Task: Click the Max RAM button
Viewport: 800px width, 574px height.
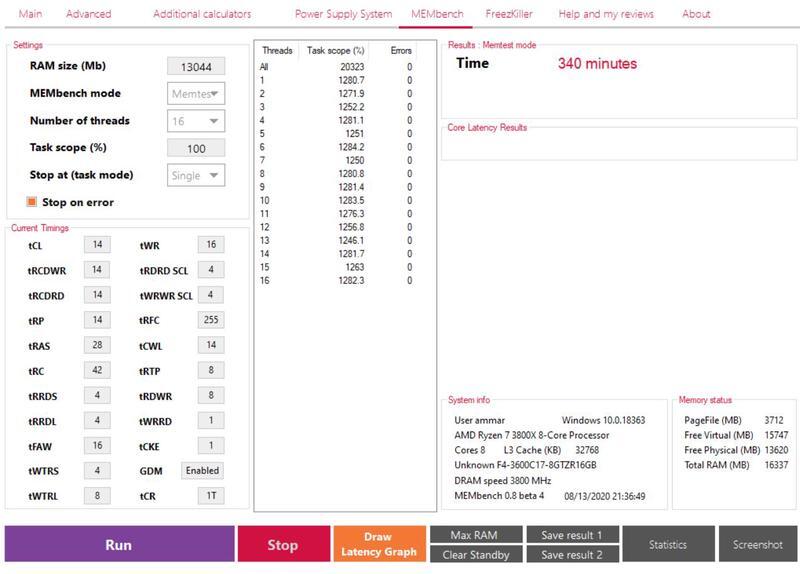Action: [475, 535]
